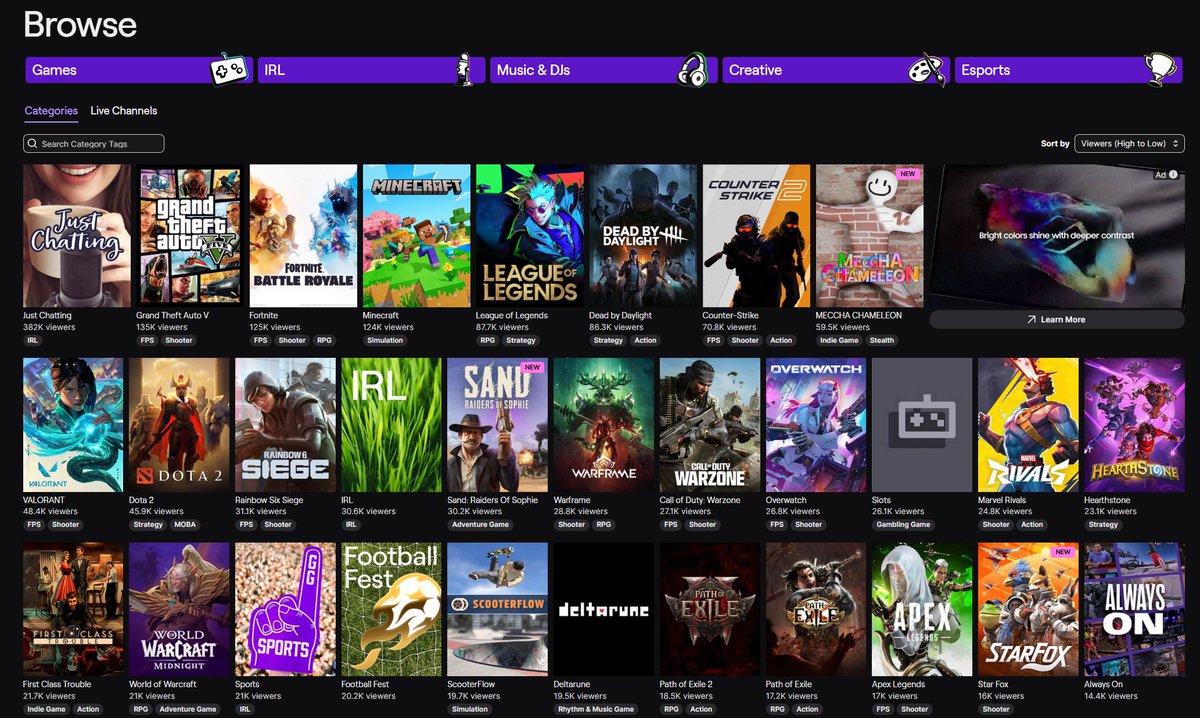Screen dimensions: 1200x718
Task: Open the Dota 2 cover art
Action: click(x=179, y=425)
